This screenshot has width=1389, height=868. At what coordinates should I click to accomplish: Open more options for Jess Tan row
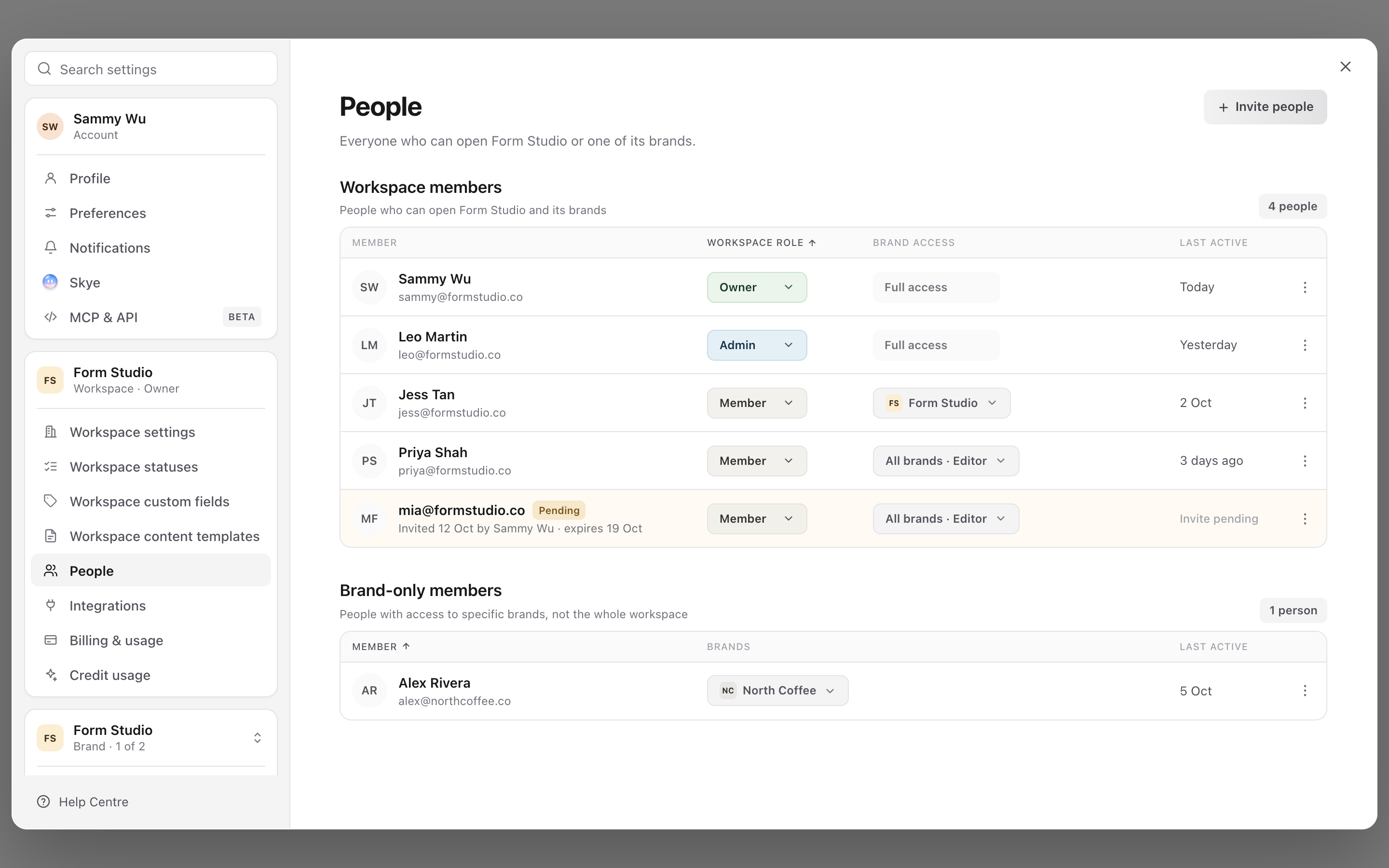pos(1305,403)
